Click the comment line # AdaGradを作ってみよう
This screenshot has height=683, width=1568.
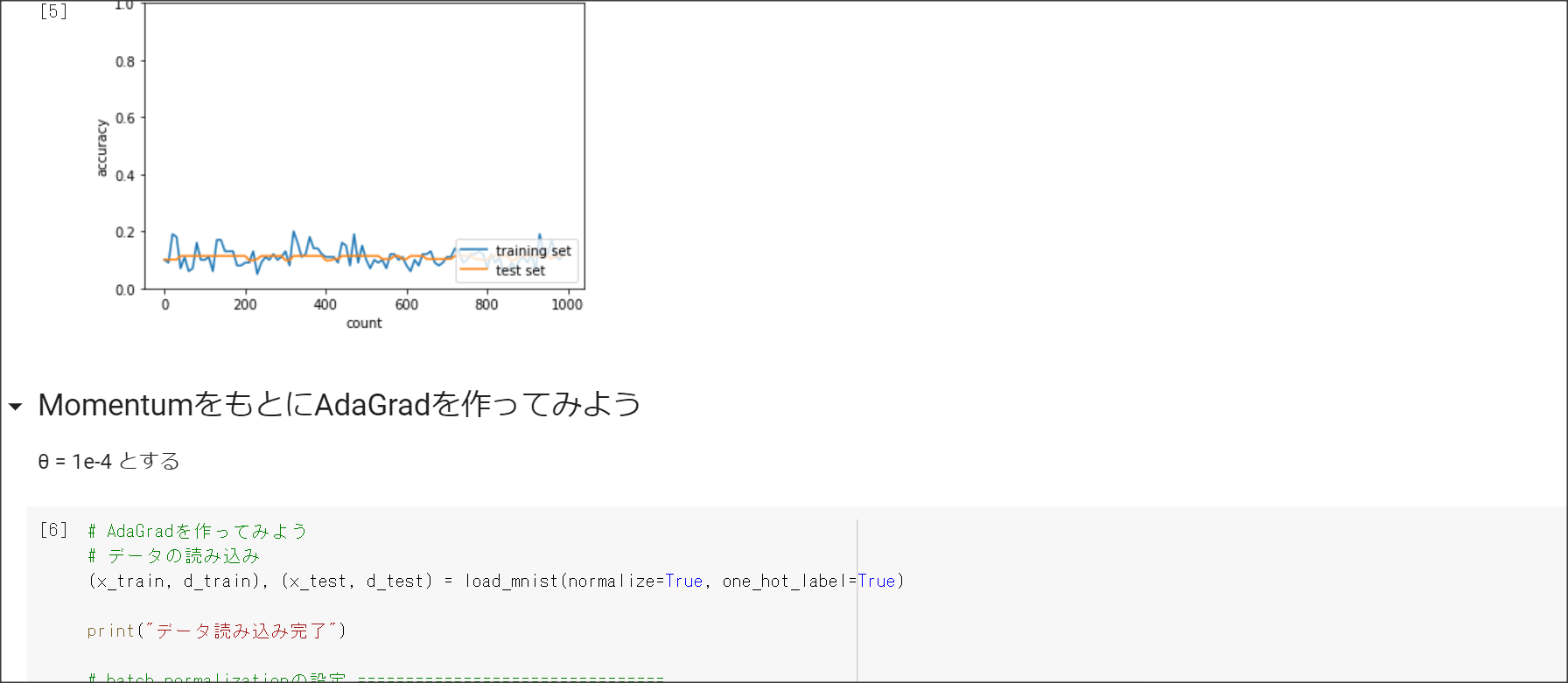point(198,531)
